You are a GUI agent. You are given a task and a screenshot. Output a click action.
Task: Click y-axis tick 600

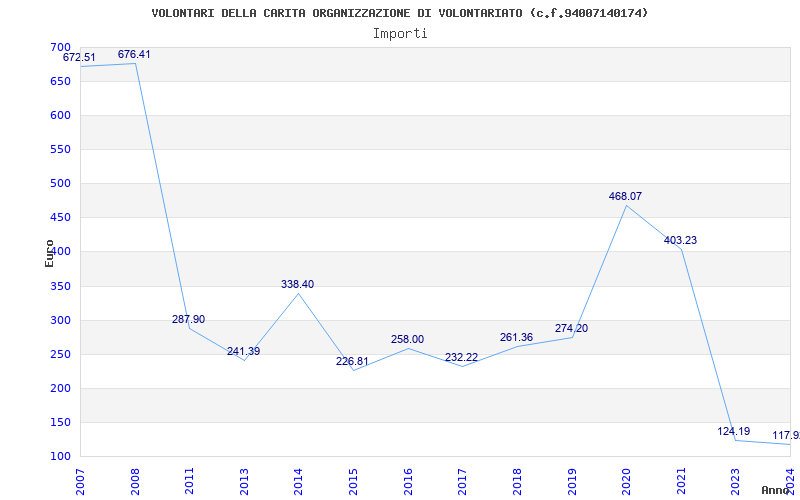point(60,115)
